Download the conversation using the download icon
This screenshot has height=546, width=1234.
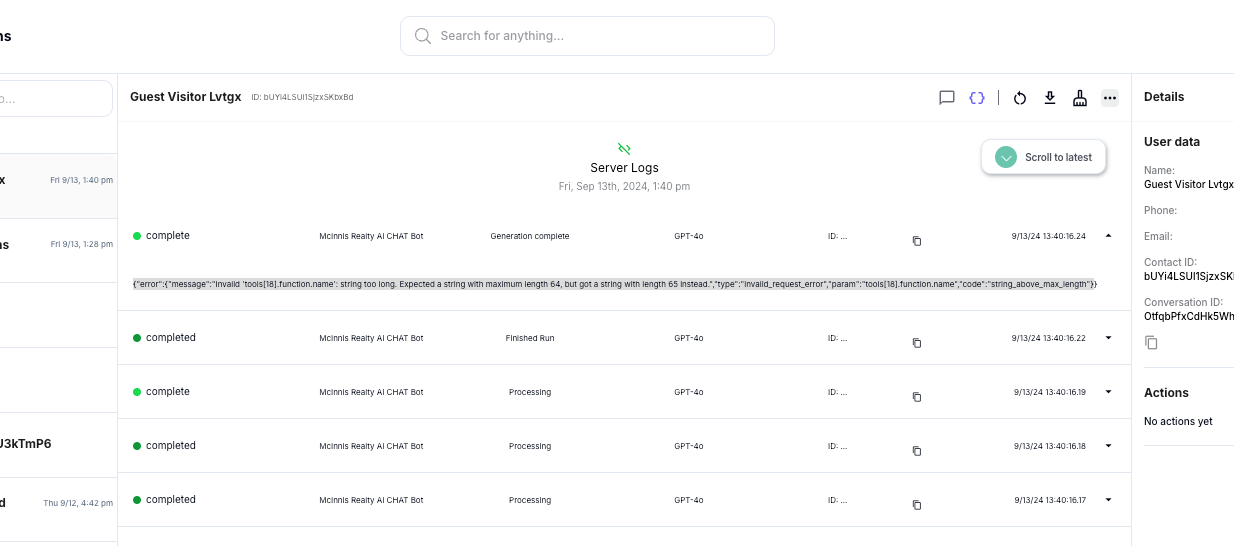click(x=1050, y=98)
